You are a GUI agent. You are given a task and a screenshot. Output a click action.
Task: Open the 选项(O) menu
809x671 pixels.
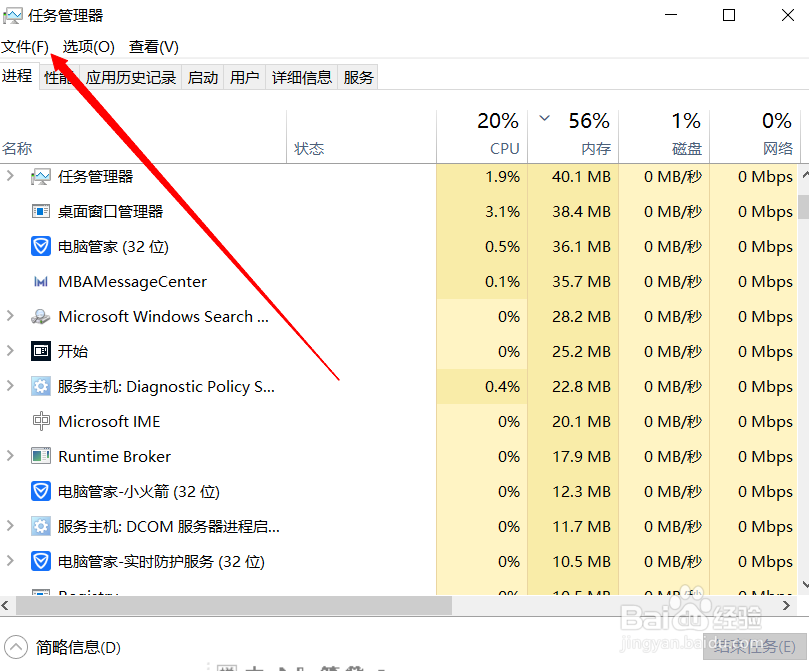tap(88, 47)
